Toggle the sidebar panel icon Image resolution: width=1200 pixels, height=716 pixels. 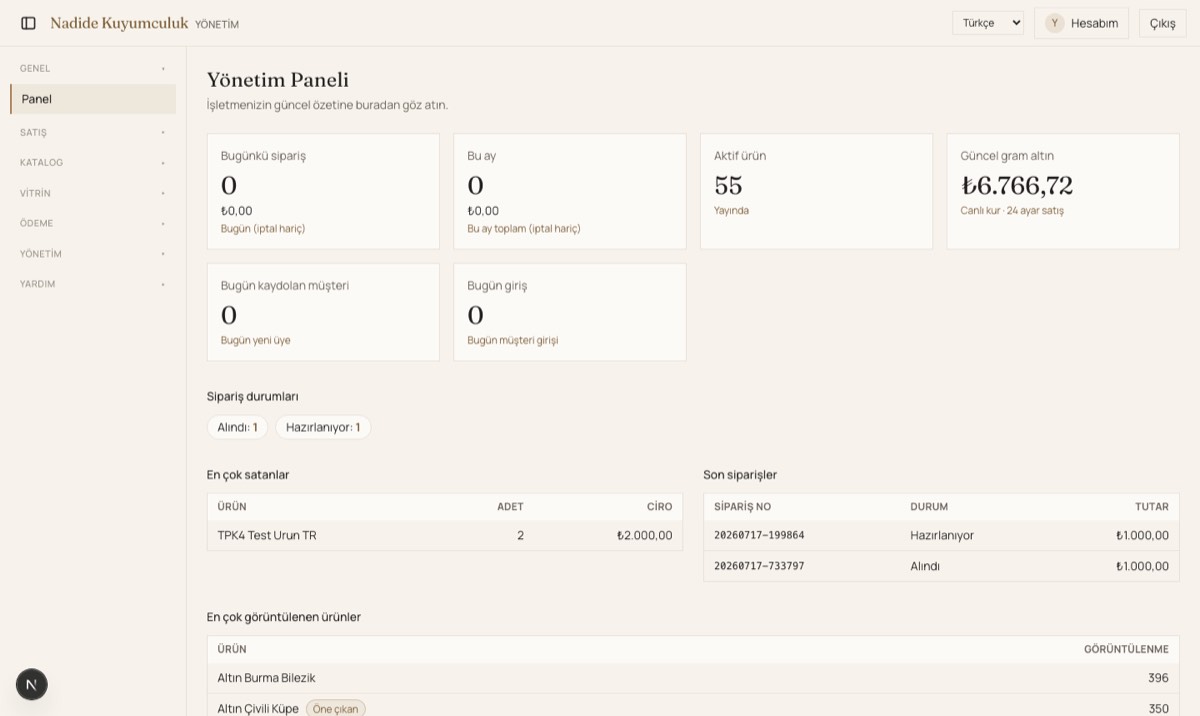pos(28,23)
